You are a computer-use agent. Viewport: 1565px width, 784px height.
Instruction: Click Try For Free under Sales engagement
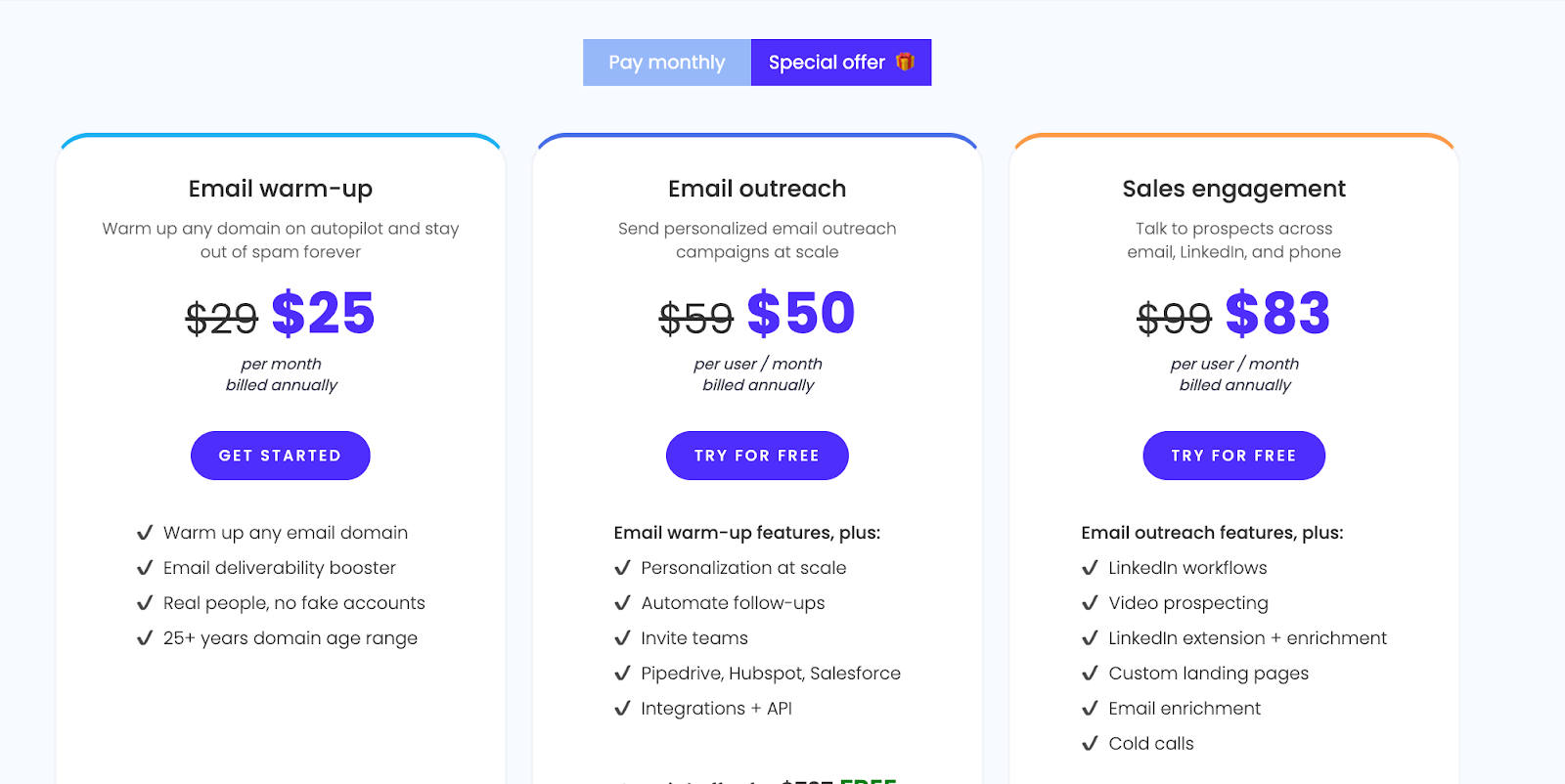pyautogui.click(x=1233, y=456)
